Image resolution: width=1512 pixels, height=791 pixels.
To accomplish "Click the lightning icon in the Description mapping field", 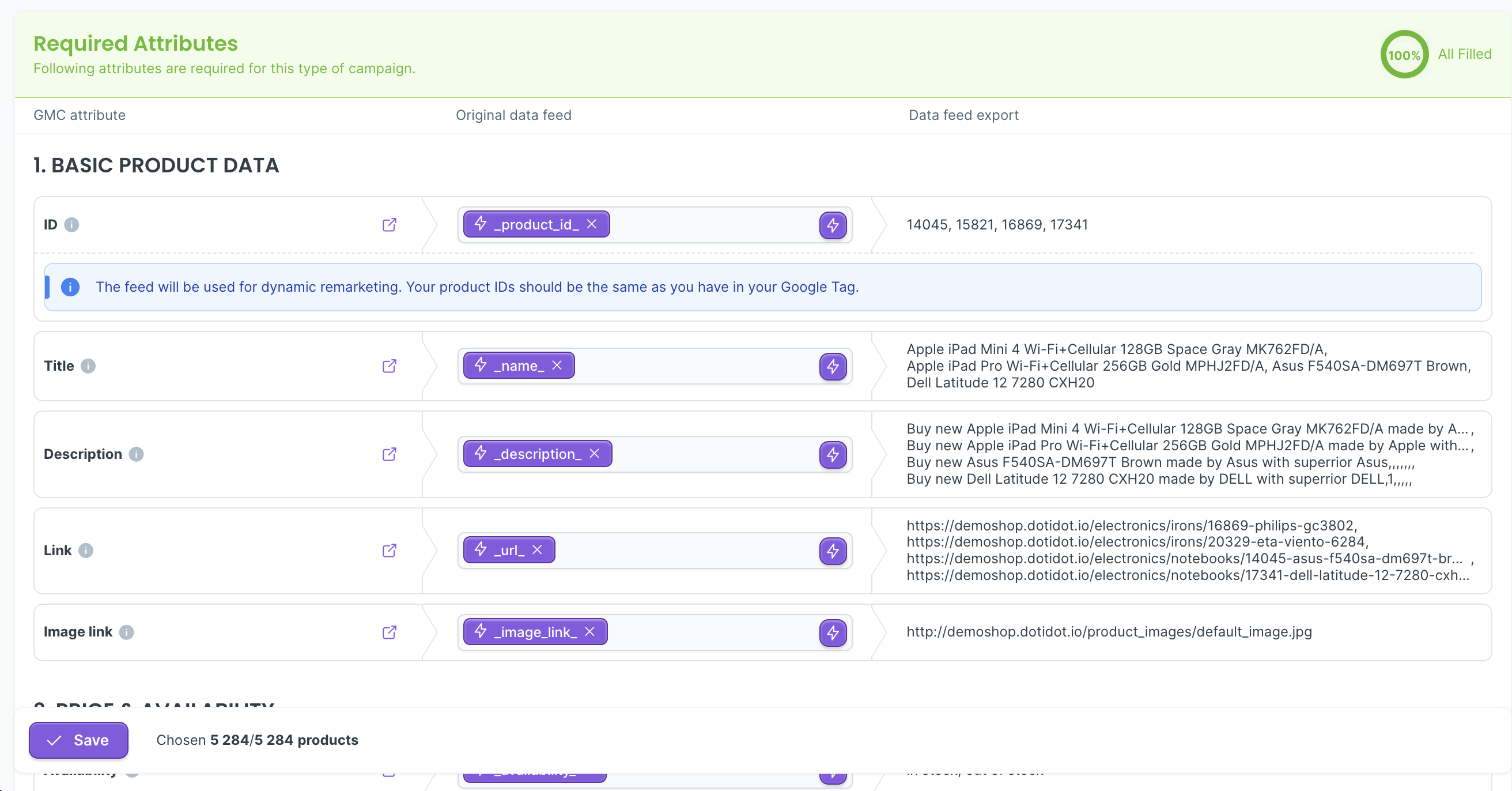I will click(x=833, y=454).
